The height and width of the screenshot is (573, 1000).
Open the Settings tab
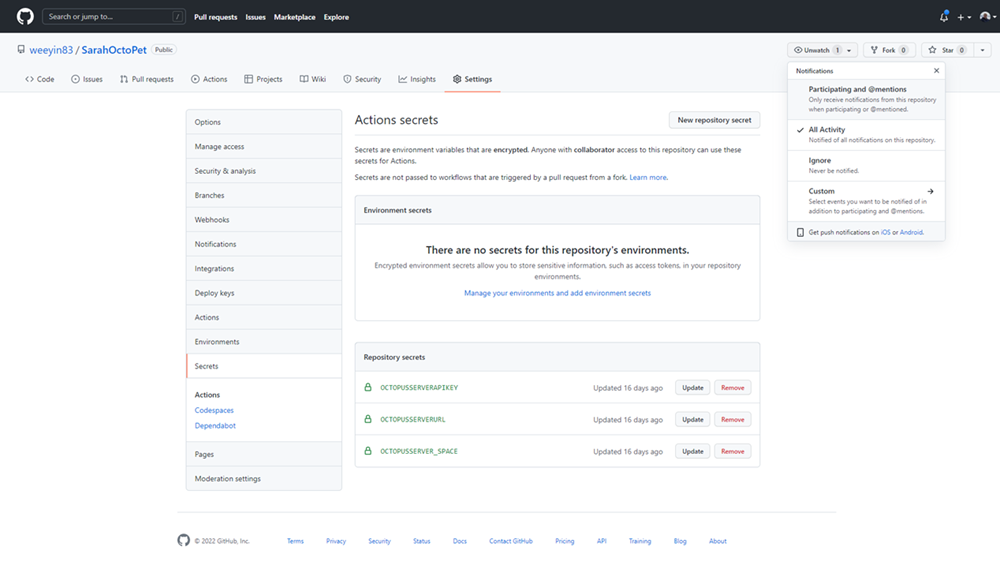pyautogui.click(x=473, y=79)
